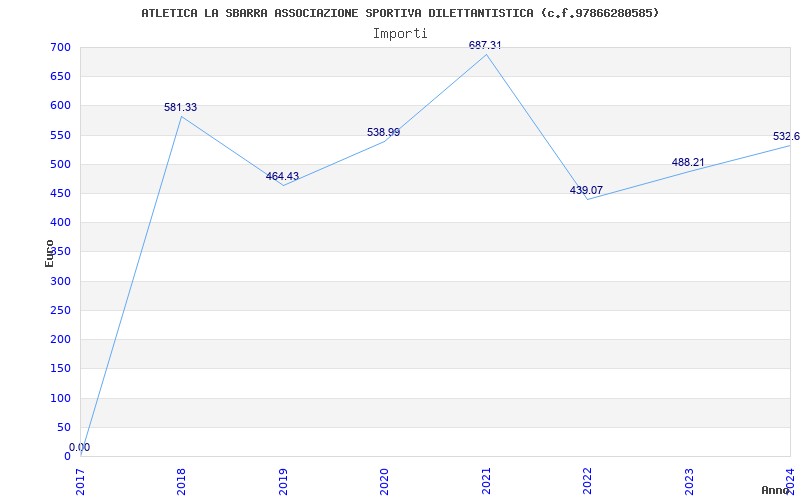Click the 50 y-axis tick label
This screenshot has height=500, width=800.
63,427
